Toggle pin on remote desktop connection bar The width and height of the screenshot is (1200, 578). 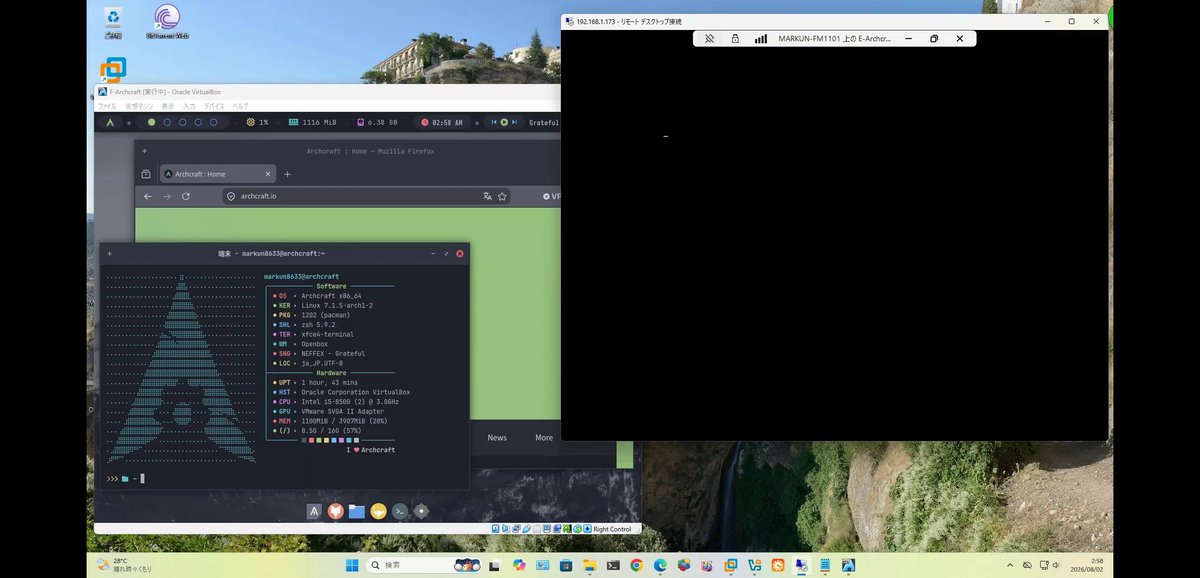point(709,39)
